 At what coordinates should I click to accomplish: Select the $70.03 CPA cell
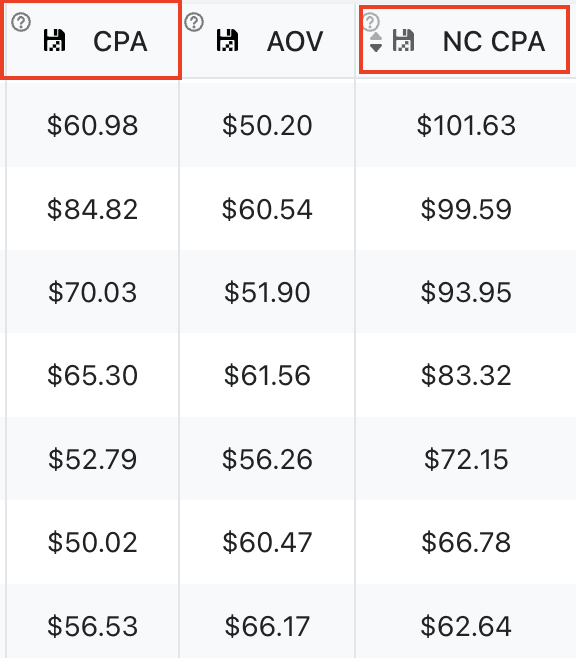tap(92, 292)
